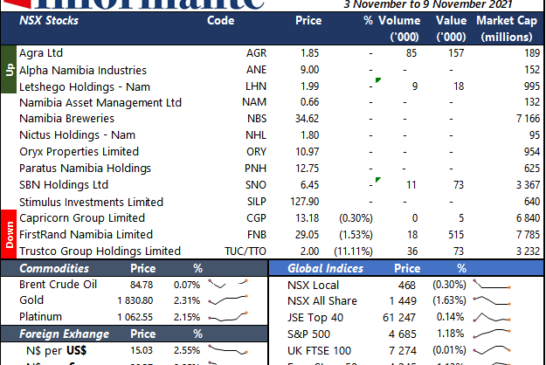The image size is (546, 365).
Task: Select 'Stimulus Investments Limited' name
Action: click(x=91, y=202)
